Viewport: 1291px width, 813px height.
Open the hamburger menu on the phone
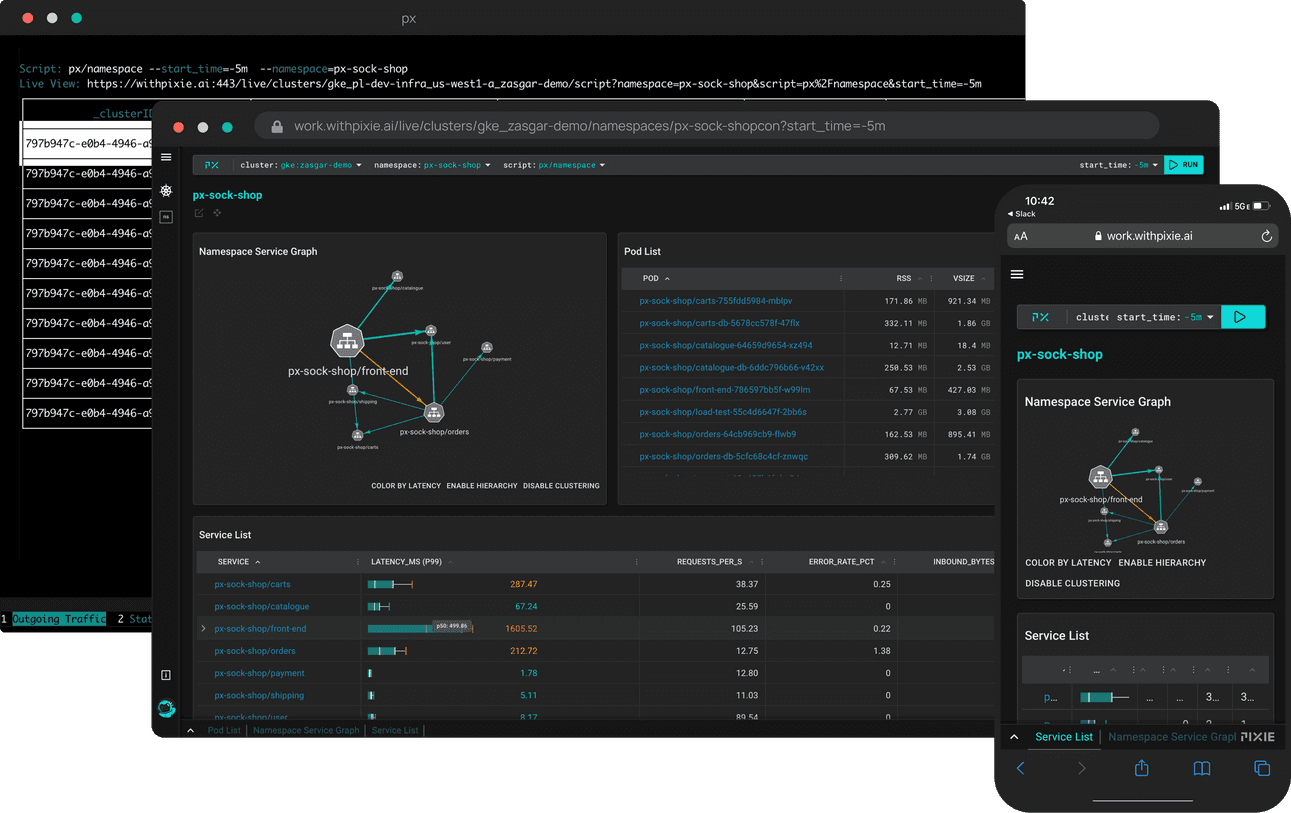[1017, 274]
